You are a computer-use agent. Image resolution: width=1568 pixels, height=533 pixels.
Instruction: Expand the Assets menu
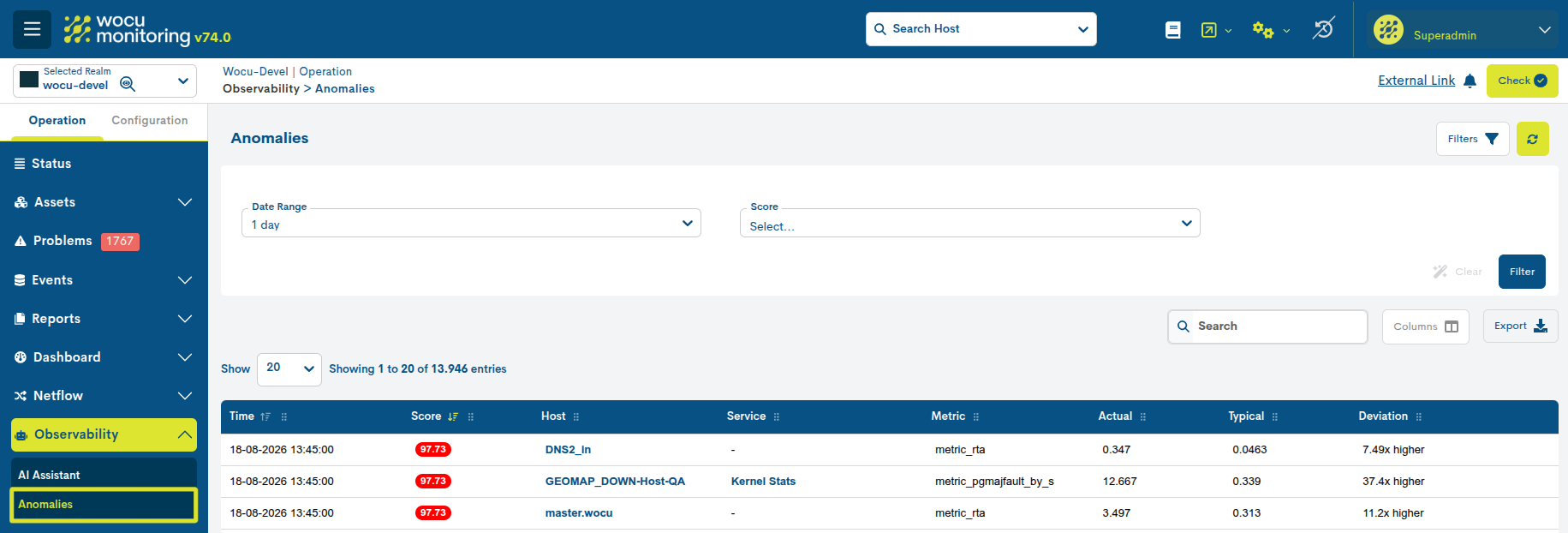point(104,202)
